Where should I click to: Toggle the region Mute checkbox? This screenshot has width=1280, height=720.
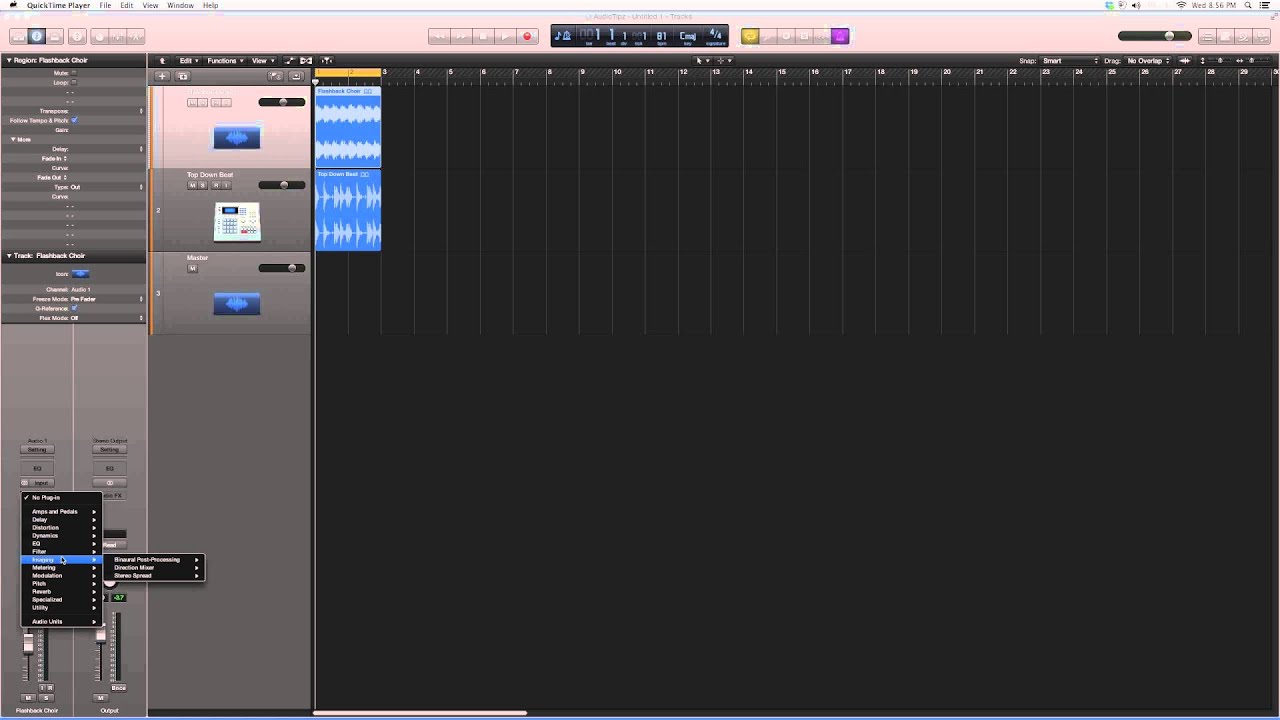coord(74,73)
